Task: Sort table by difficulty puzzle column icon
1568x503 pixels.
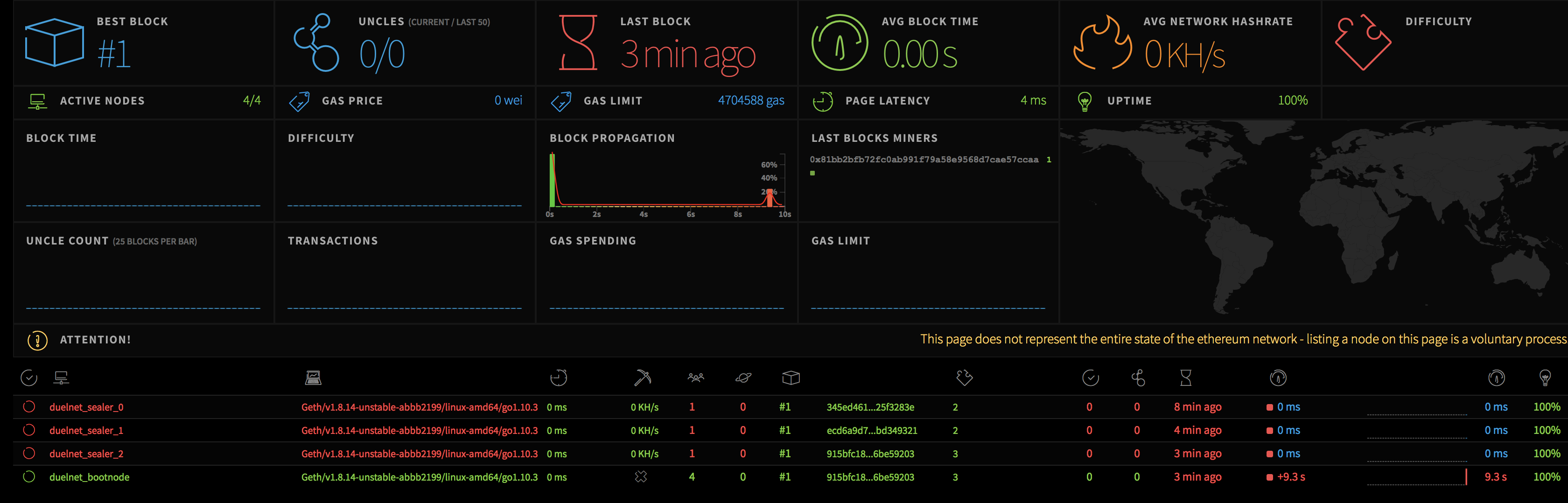Action: [964, 378]
